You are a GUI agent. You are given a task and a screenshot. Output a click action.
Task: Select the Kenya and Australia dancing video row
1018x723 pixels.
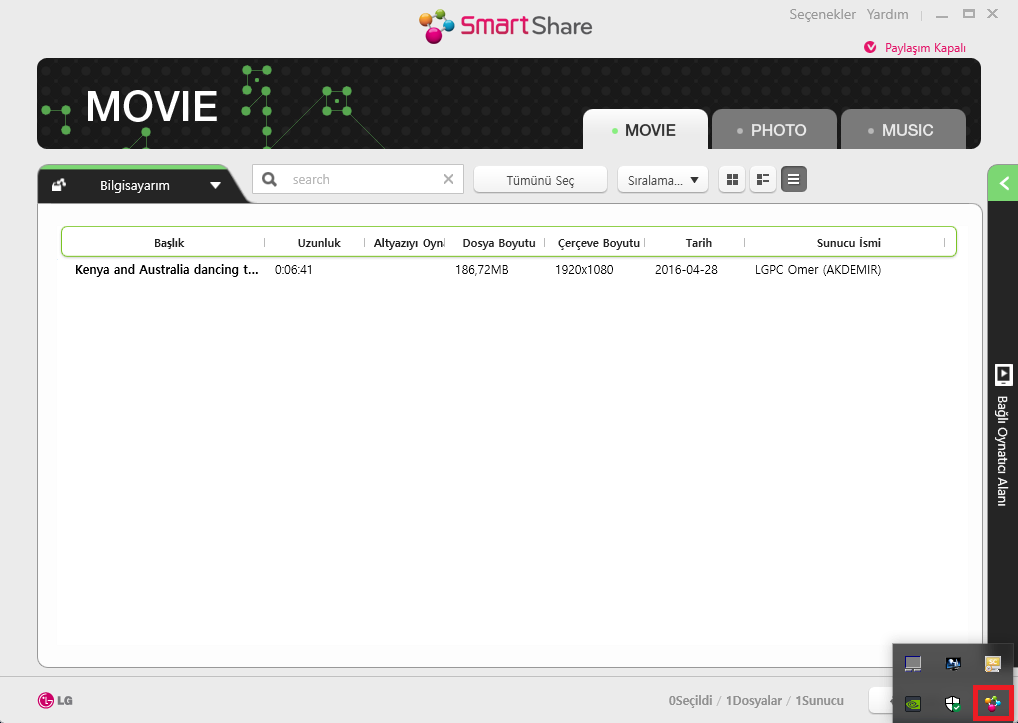click(166, 270)
